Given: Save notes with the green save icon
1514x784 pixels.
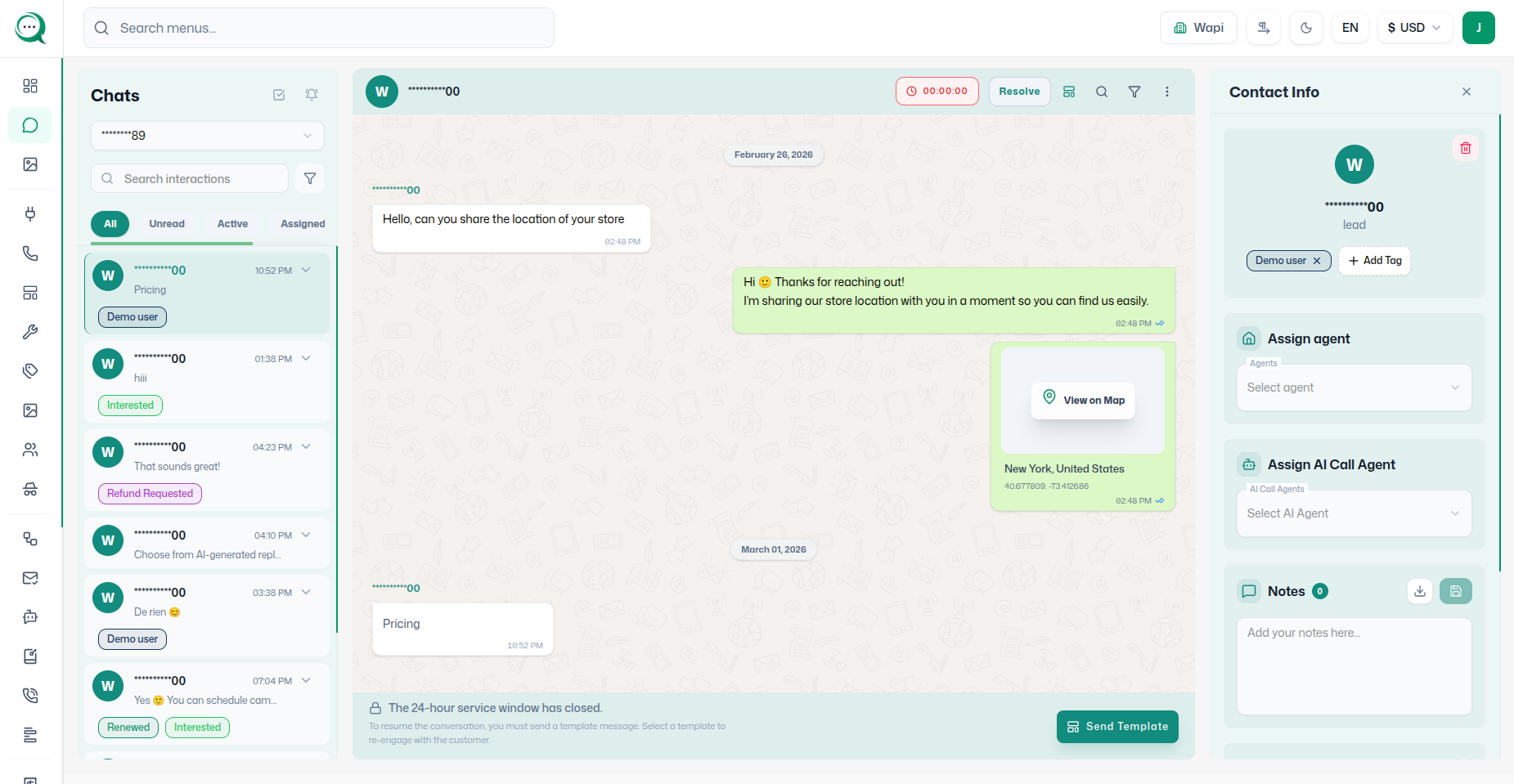Looking at the screenshot, I should [1456, 591].
